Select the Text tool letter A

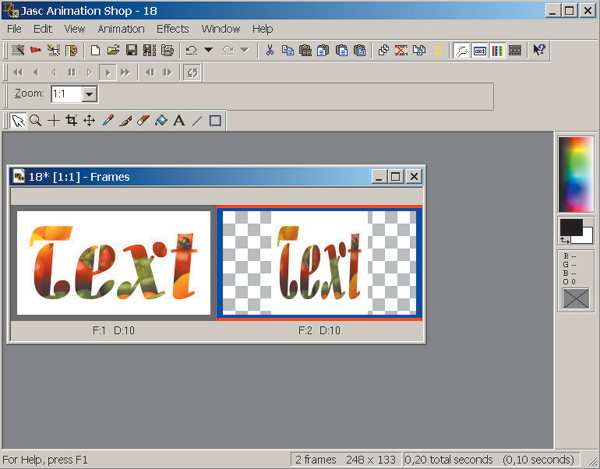(179, 121)
